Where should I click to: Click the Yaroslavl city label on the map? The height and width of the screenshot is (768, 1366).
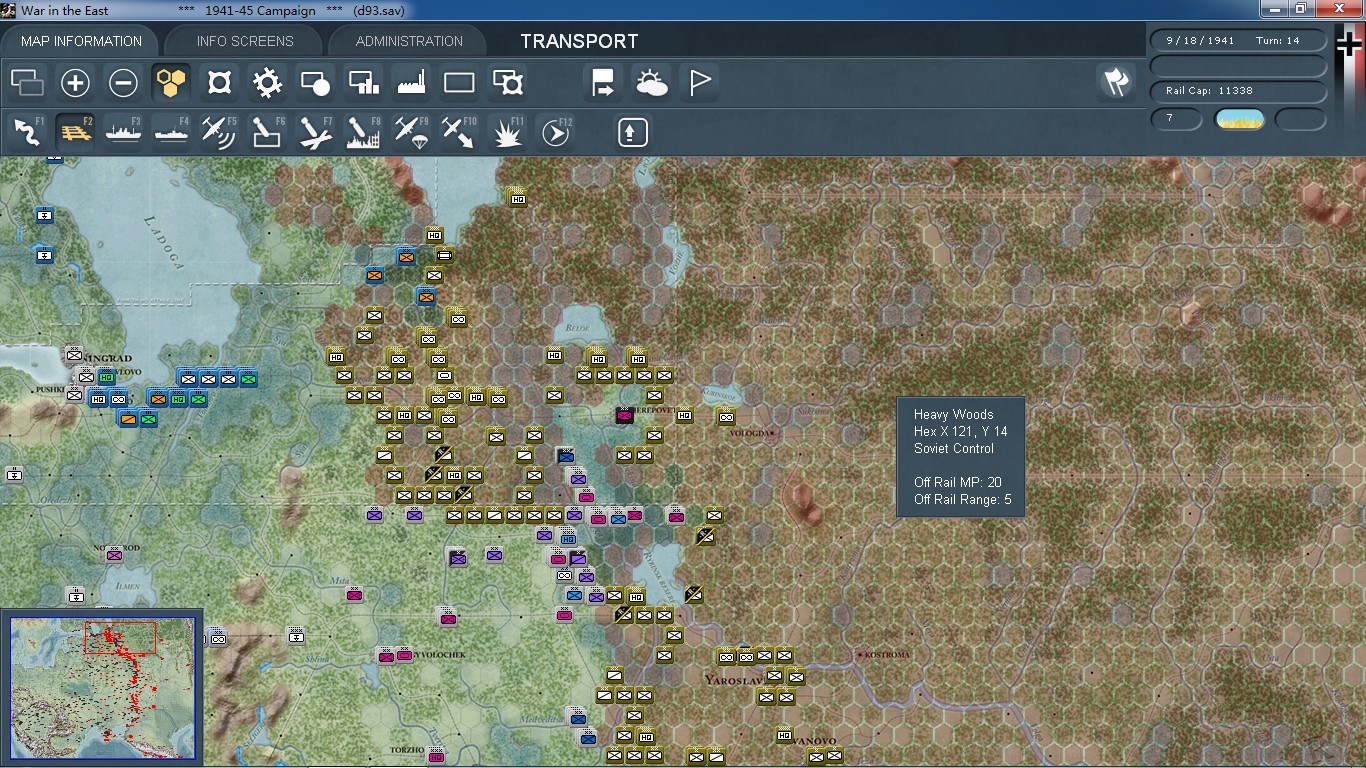[735, 680]
